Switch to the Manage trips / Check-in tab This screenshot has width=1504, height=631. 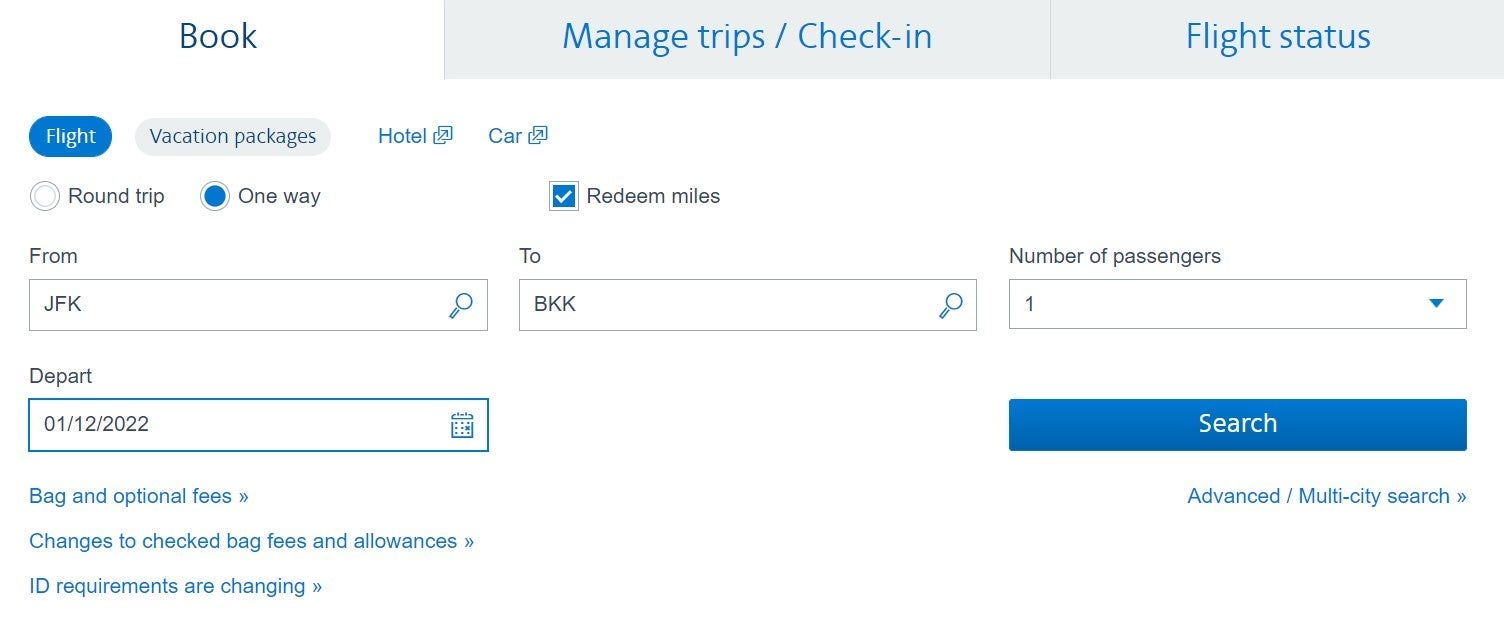pyautogui.click(x=747, y=36)
